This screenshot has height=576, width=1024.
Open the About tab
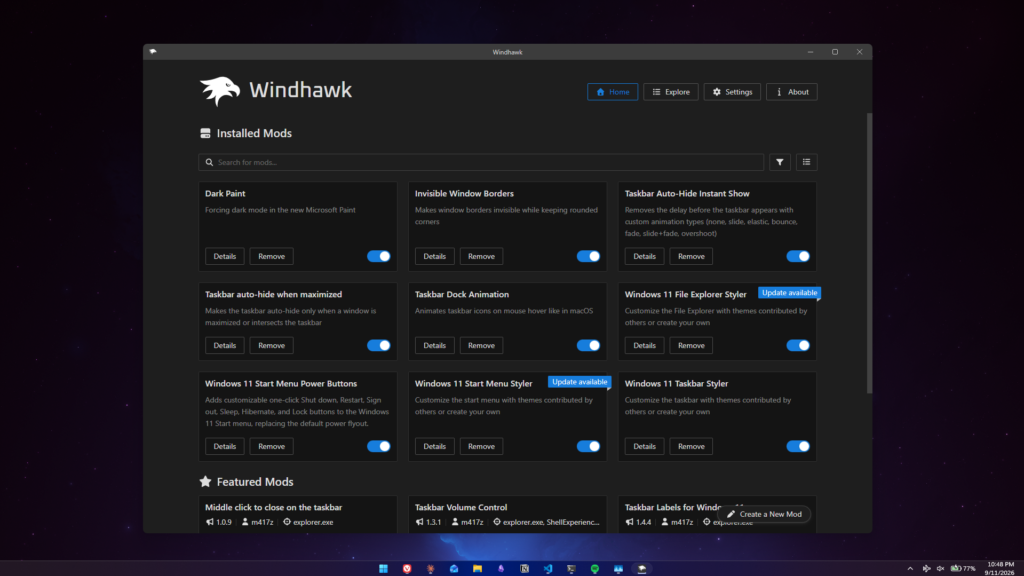(x=792, y=92)
